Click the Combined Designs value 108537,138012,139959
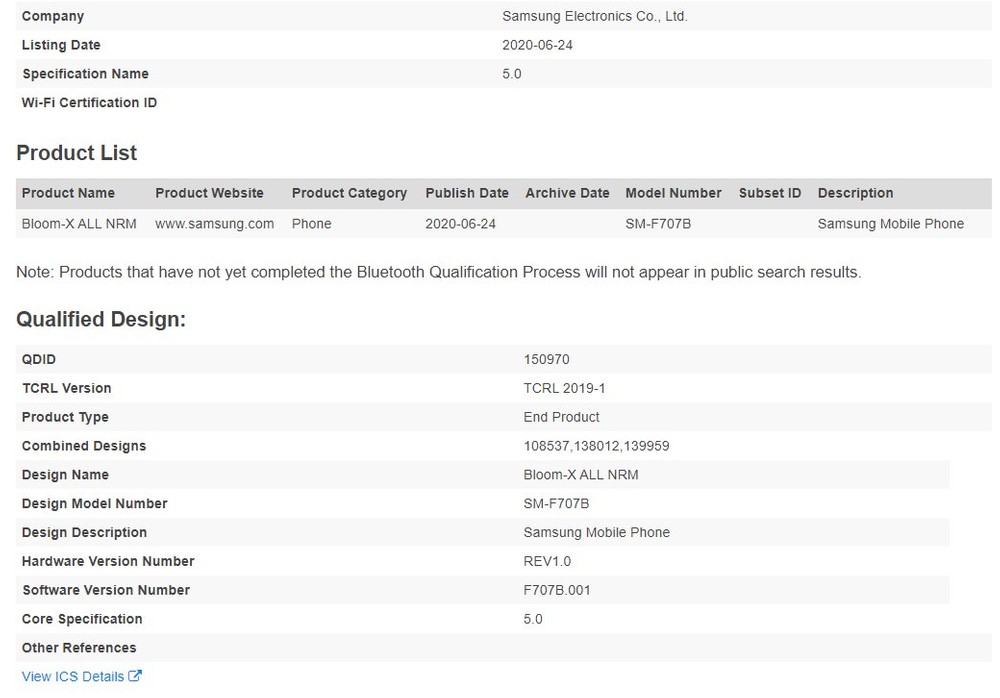Image resolution: width=1000 pixels, height=698 pixels. click(x=596, y=446)
